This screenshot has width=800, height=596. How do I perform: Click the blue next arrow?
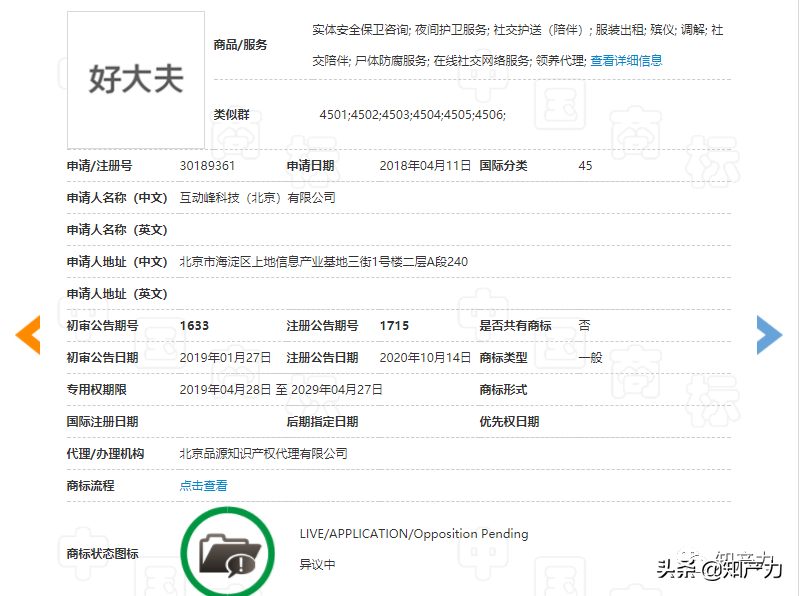point(769,335)
